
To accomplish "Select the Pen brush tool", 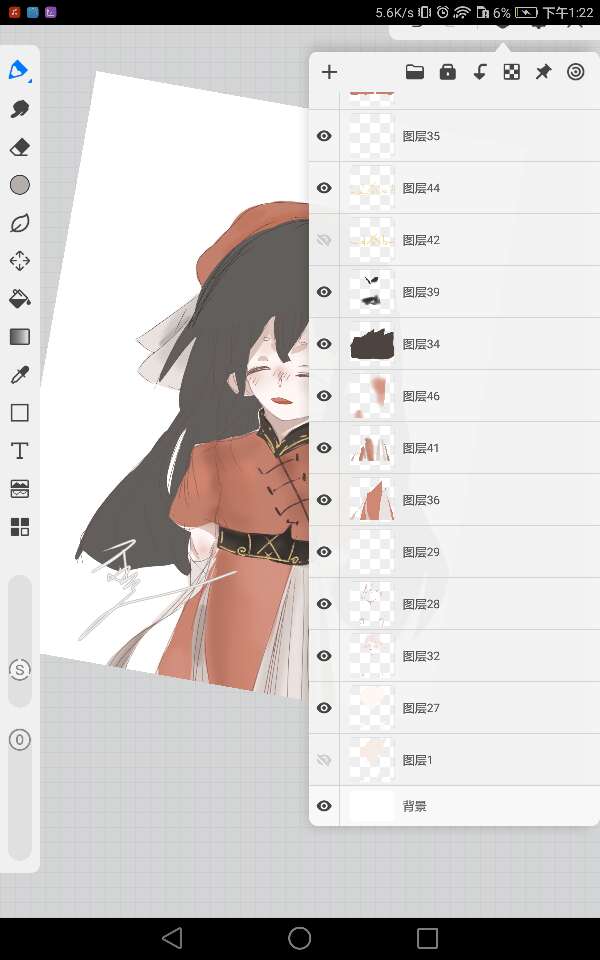I will [19, 71].
